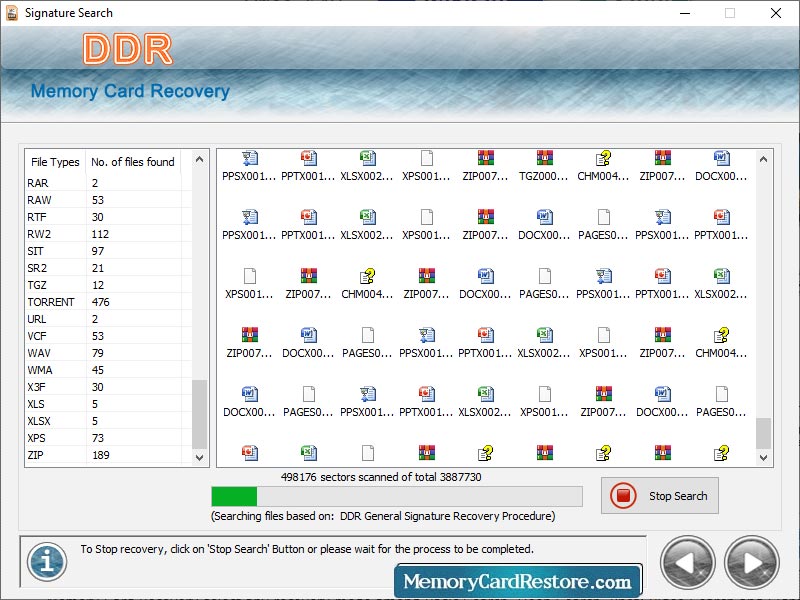The height and width of the screenshot is (600, 800).
Task: Select the RAW file type row
Action: (108, 200)
